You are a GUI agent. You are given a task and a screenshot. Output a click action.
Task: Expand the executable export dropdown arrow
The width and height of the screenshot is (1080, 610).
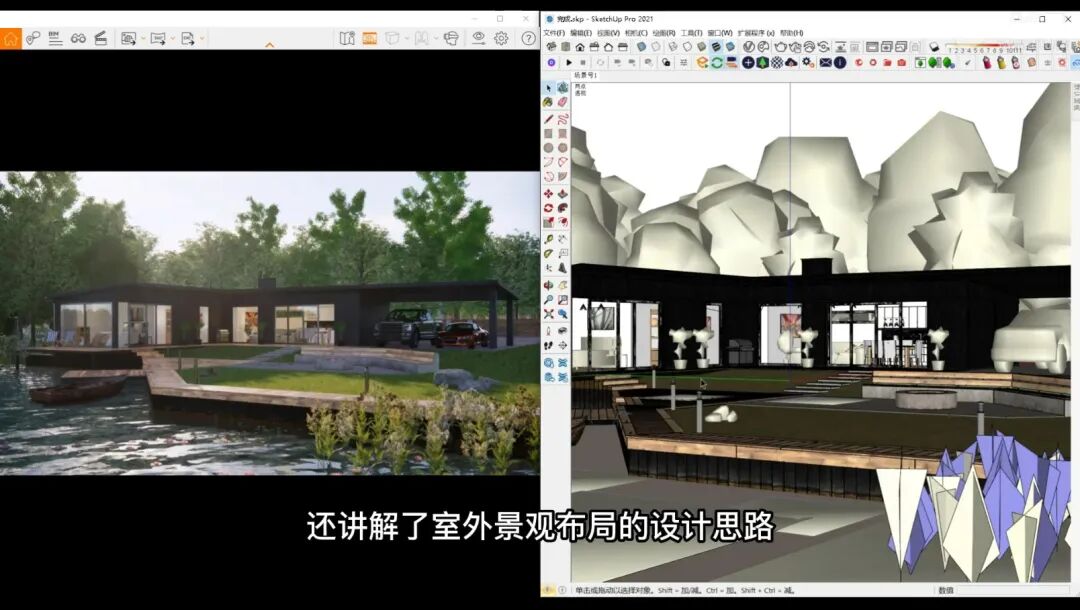[202, 39]
